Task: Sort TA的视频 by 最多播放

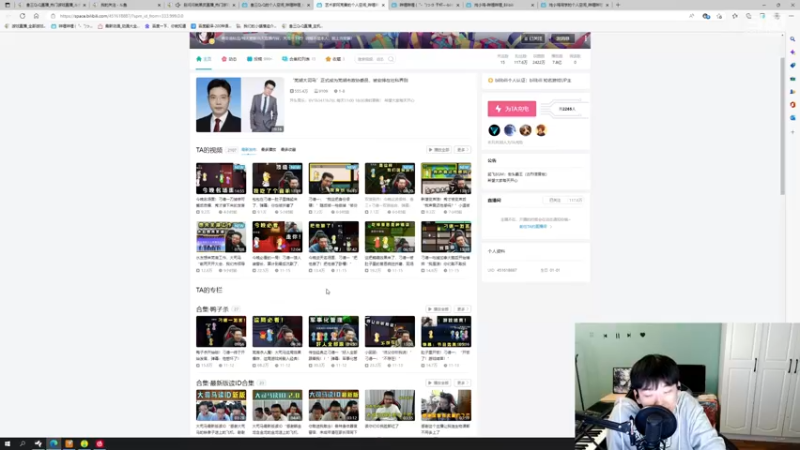Action: click(268, 150)
